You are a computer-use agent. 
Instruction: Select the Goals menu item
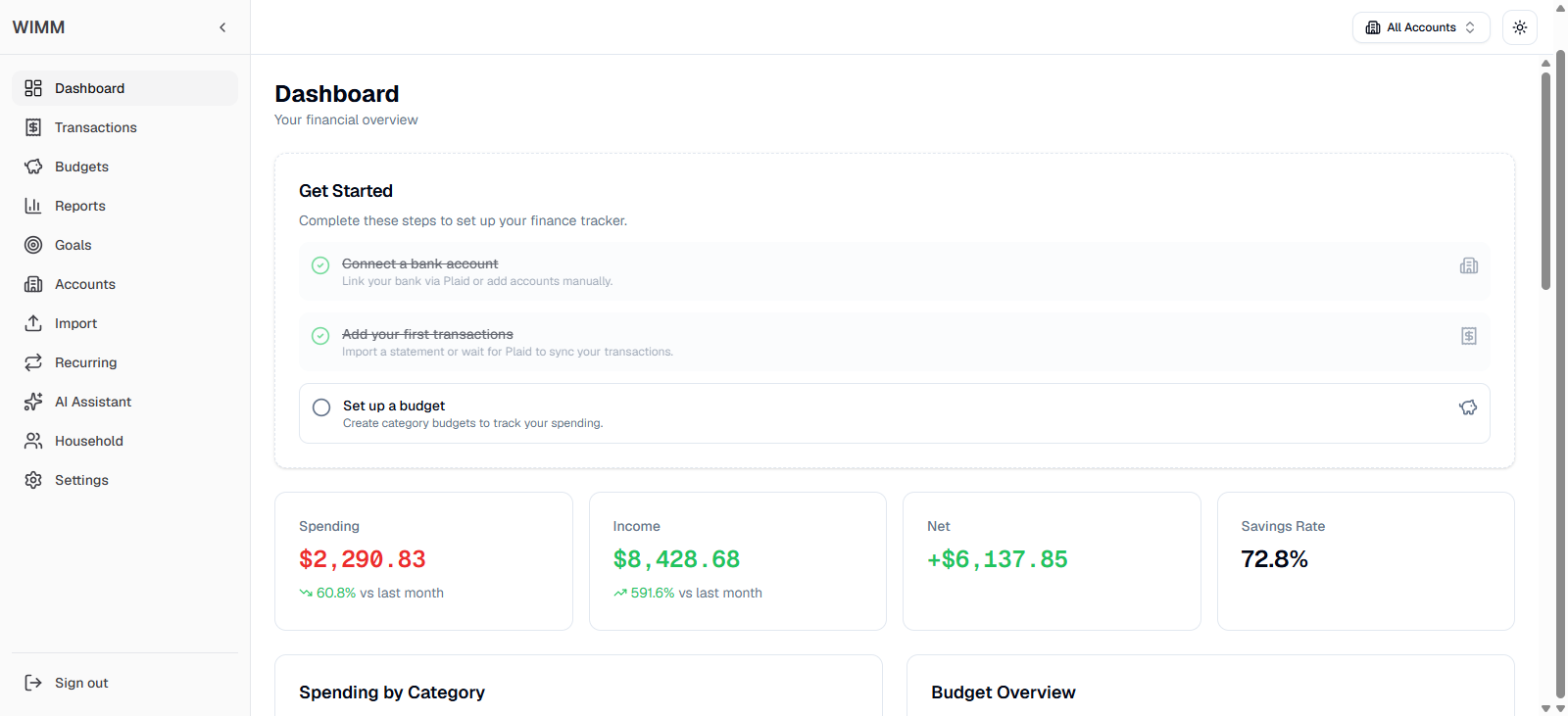pyautogui.click(x=124, y=245)
